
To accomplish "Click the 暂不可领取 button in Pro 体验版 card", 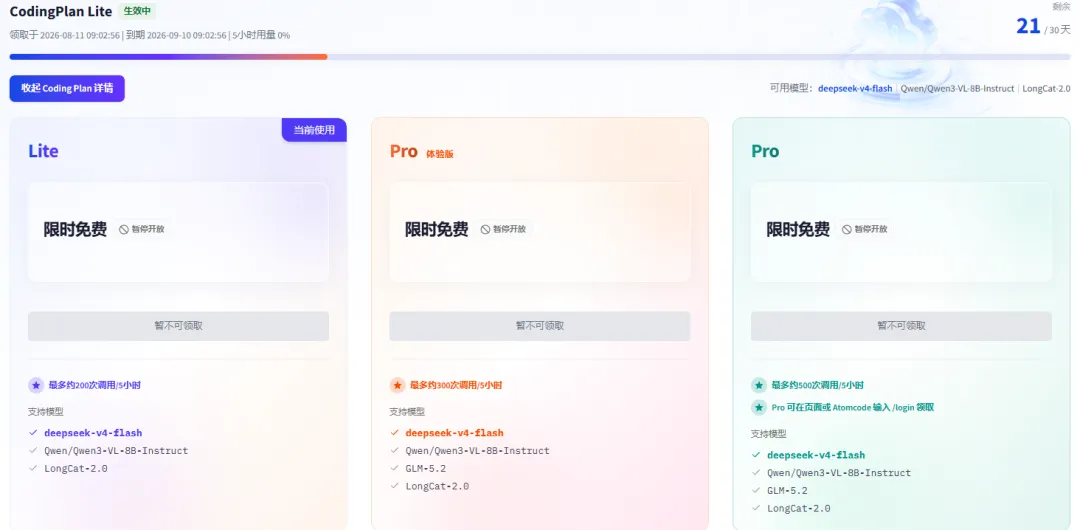I will point(540,326).
